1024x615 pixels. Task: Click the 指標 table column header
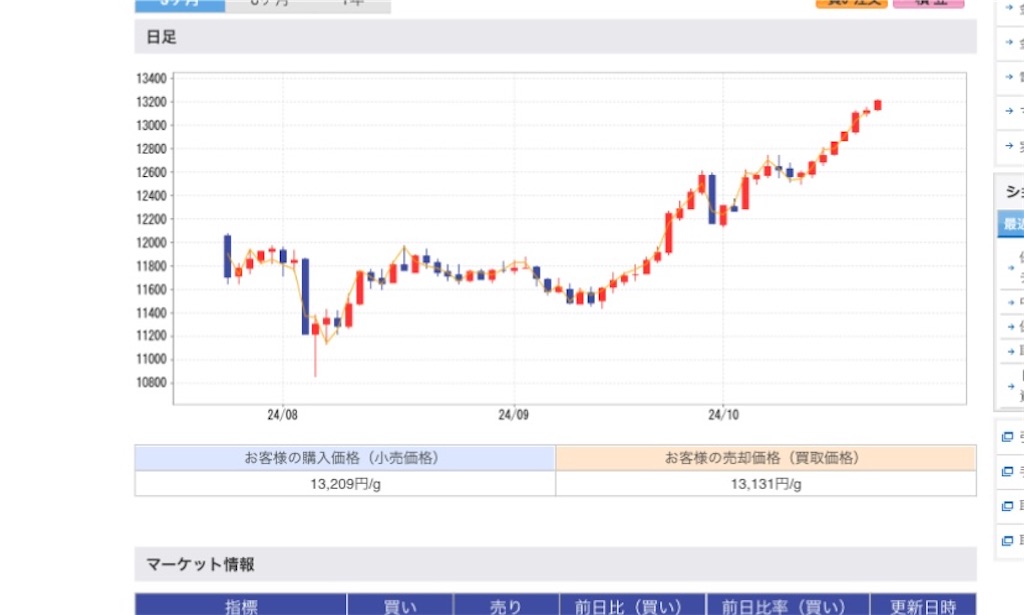tap(241, 605)
